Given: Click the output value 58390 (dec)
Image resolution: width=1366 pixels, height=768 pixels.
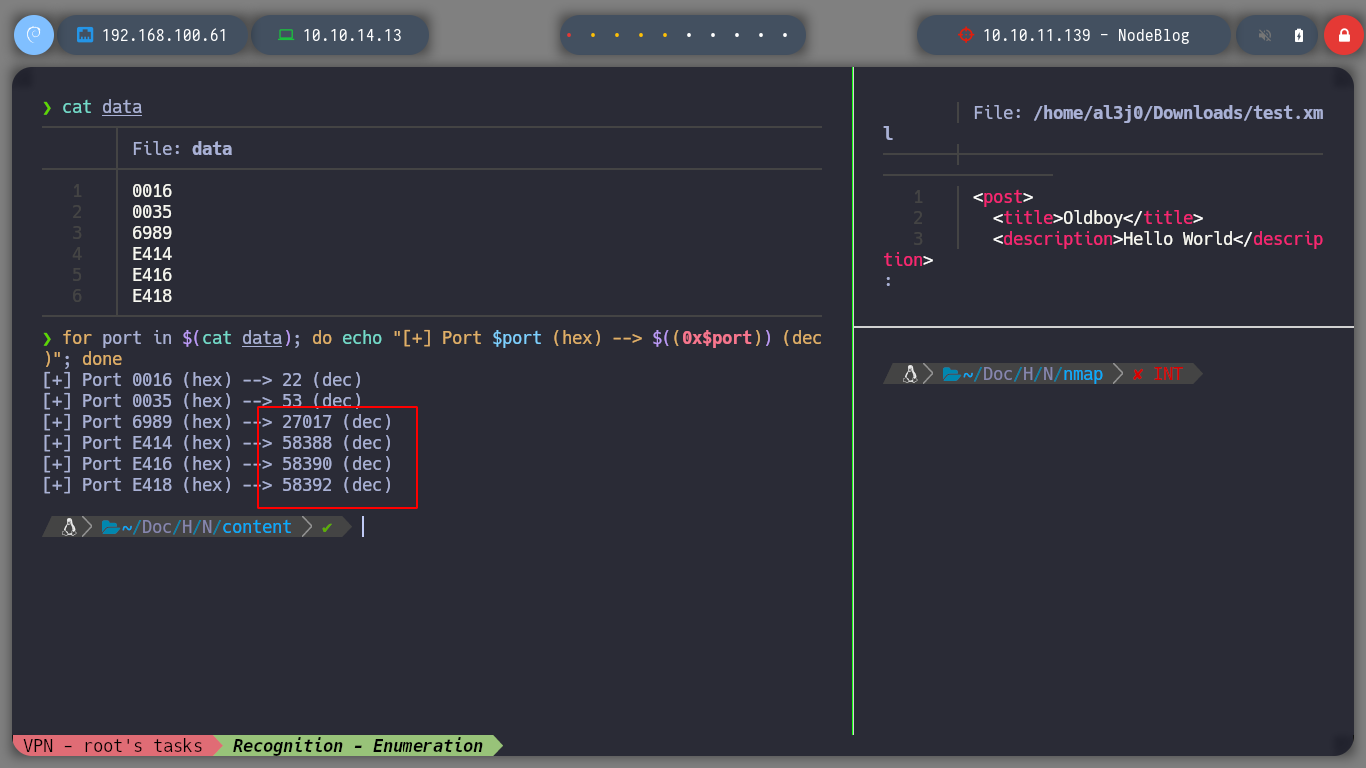Looking at the screenshot, I should point(337,464).
